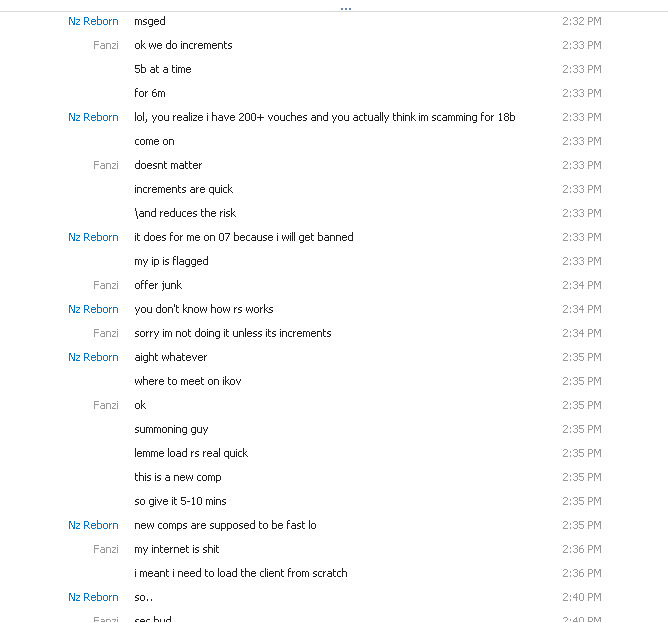The height and width of the screenshot is (623, 668).
Task: Click Fanzi name beside "my internet is shit"
Action: pyautogui.click(x=106, y=549)
